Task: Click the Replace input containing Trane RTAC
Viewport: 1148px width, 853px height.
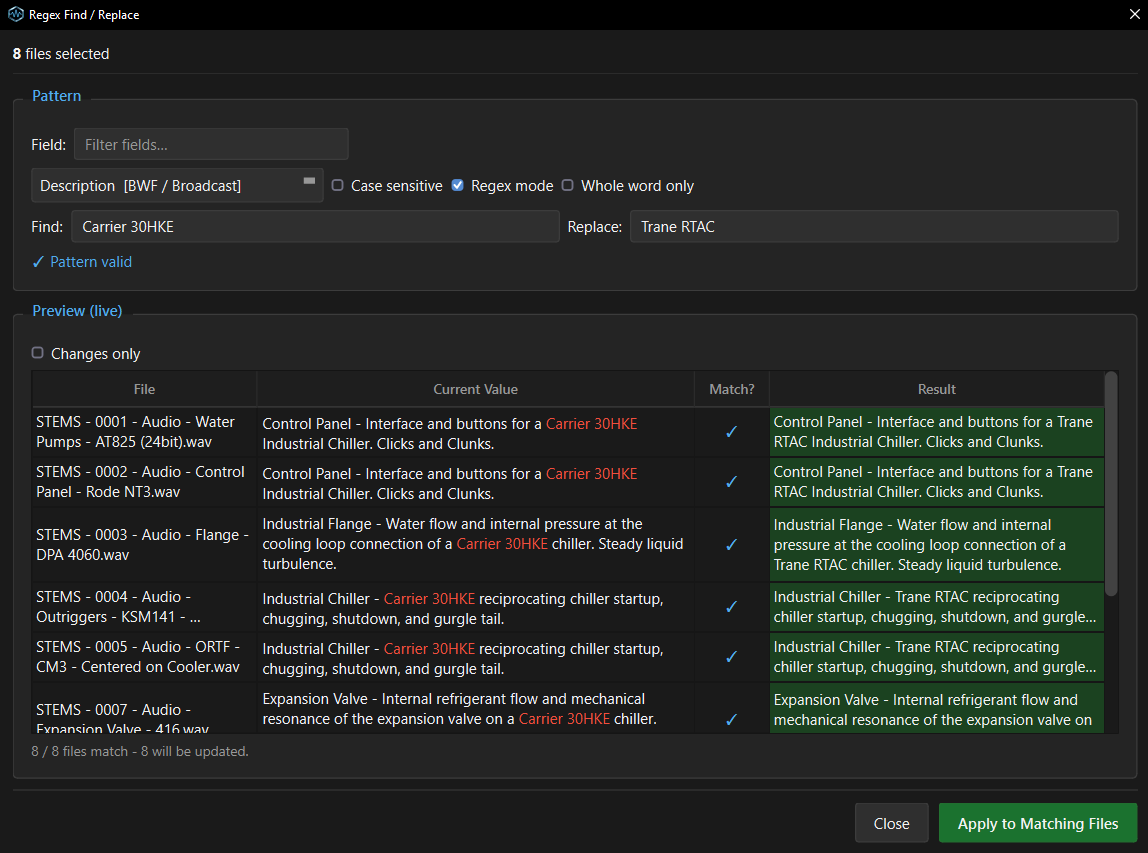Action: click(874, 226)
